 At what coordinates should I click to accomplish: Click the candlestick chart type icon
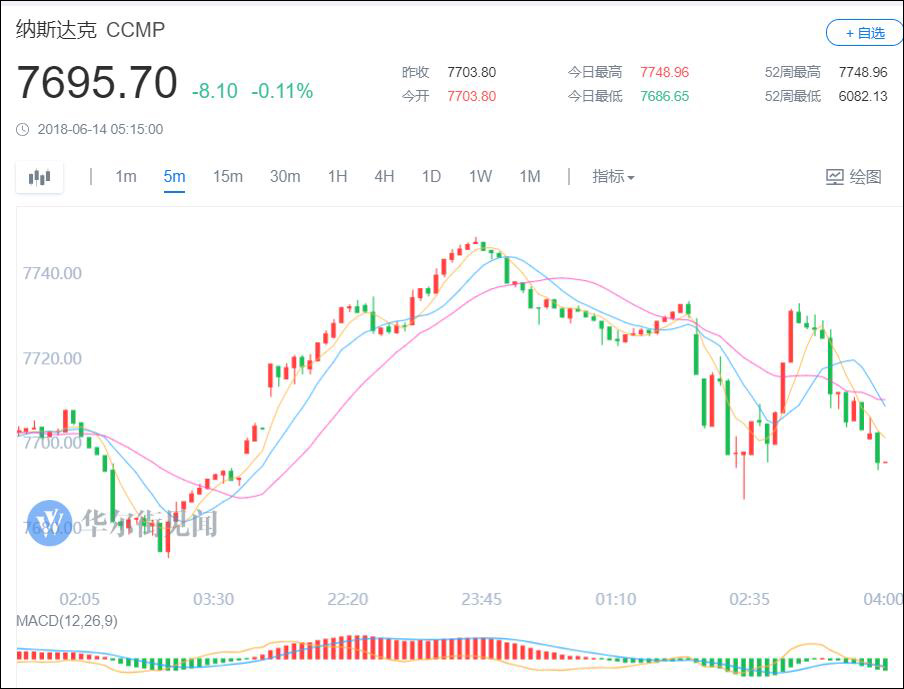pos(40,178)
